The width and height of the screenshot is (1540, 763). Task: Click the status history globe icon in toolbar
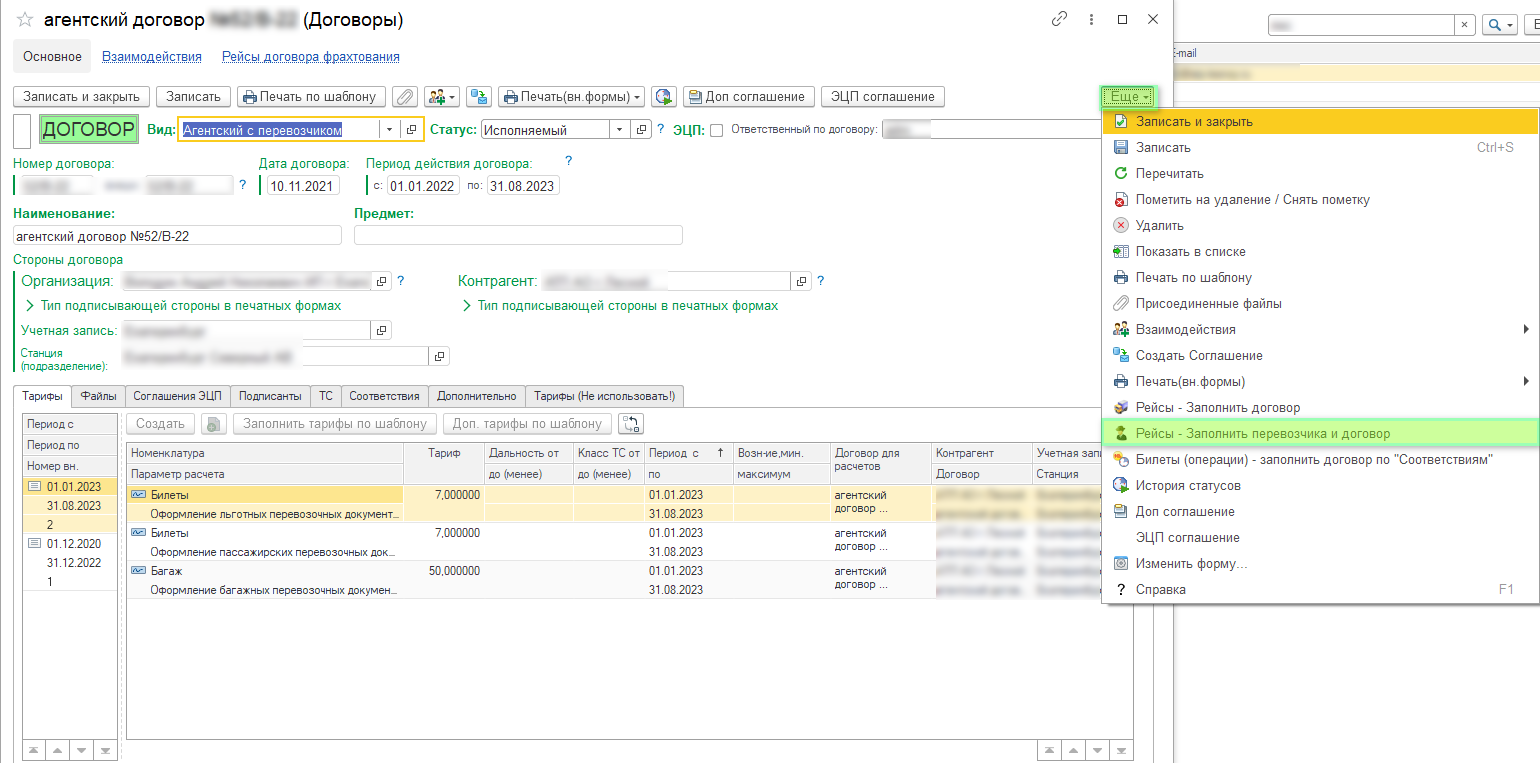663,97
